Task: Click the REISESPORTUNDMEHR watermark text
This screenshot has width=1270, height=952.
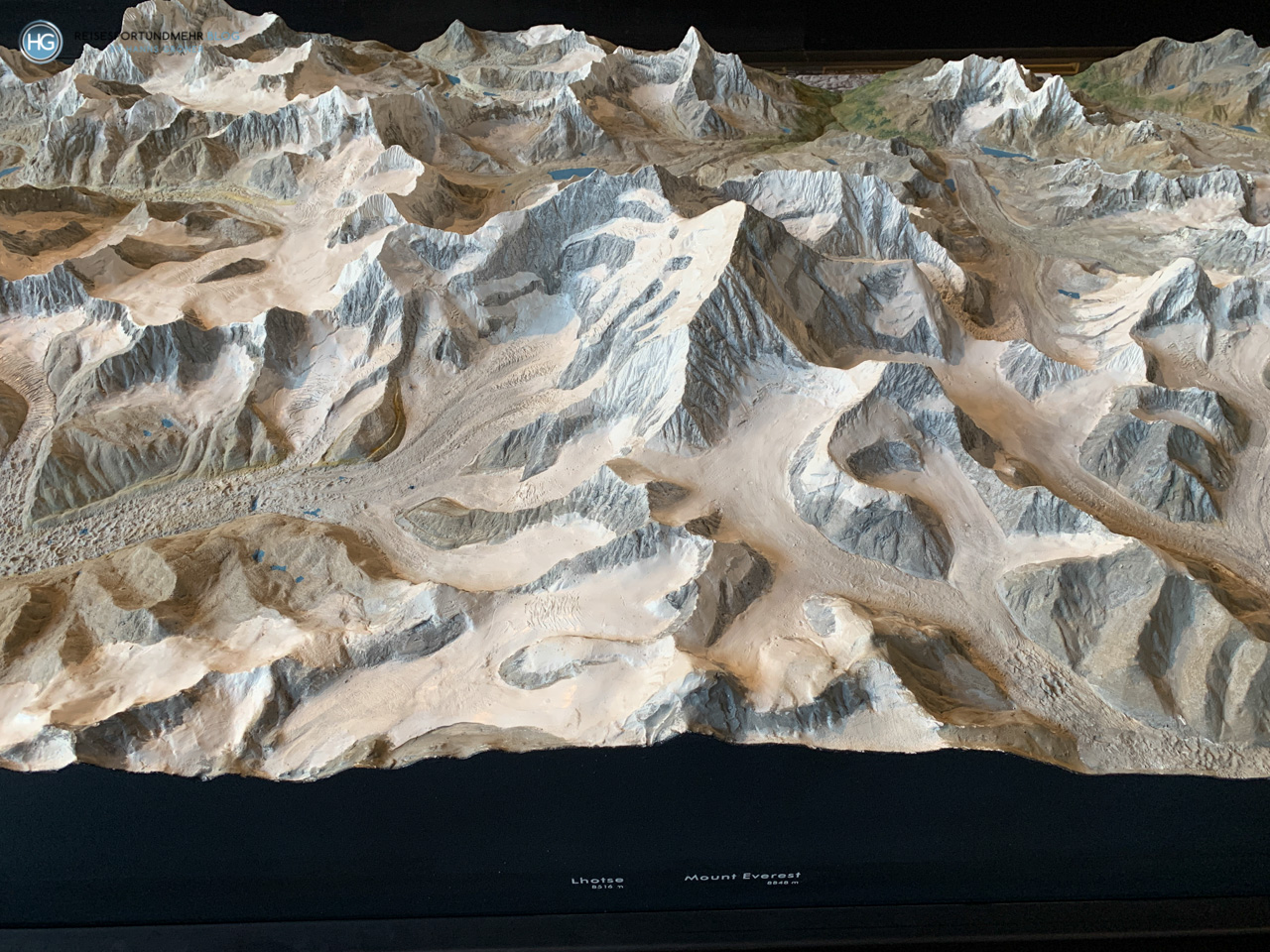Action: tap(139, 37)
